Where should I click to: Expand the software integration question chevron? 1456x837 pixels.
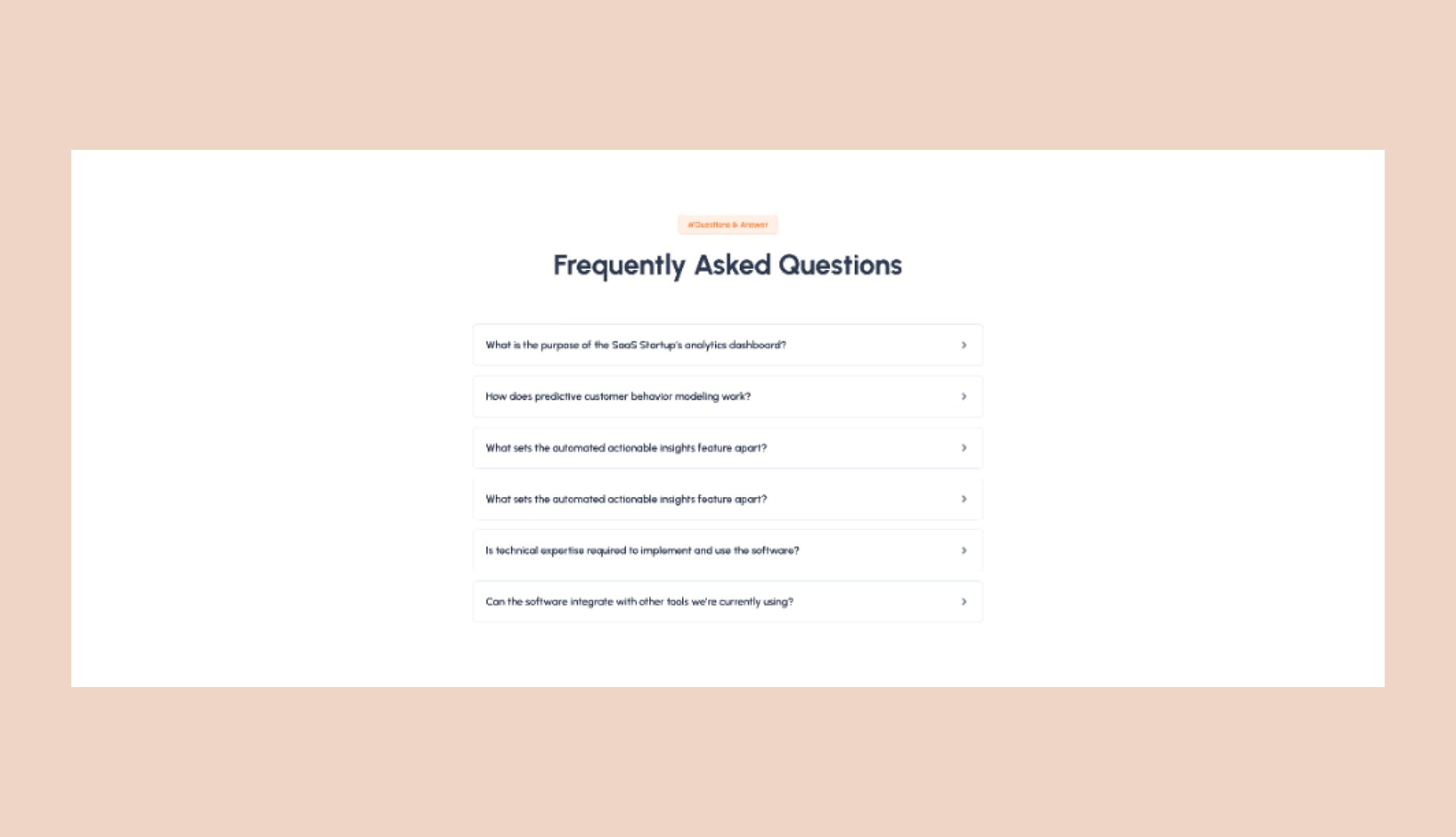tap(964, 602)
